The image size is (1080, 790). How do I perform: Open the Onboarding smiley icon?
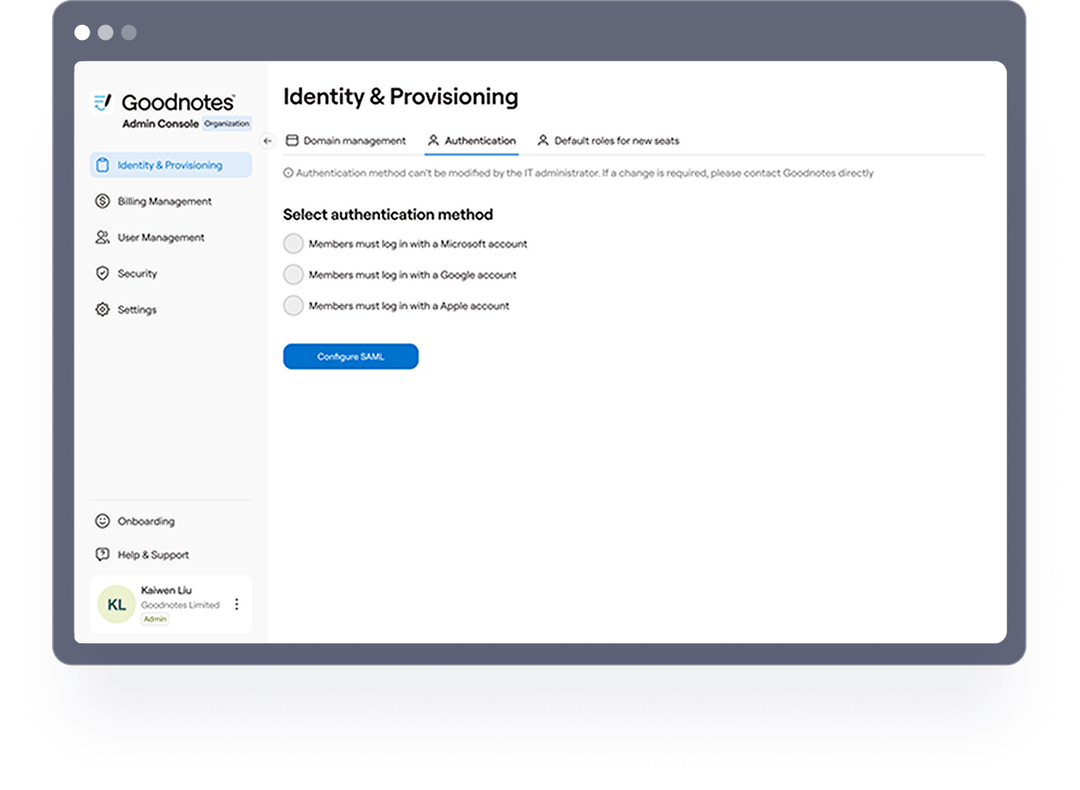(102, 520)
